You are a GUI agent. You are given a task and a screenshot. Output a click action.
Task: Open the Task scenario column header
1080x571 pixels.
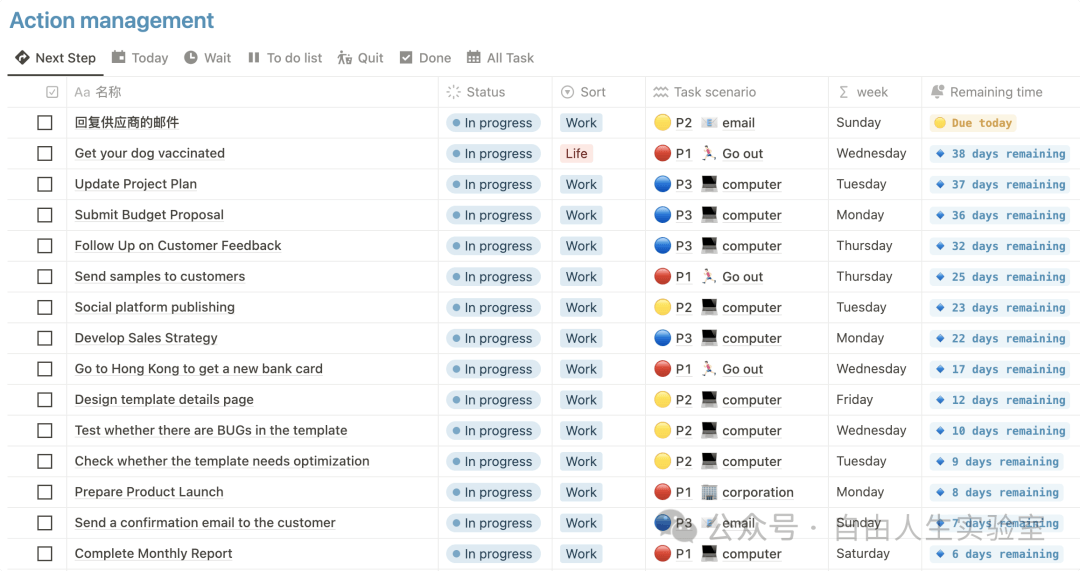pyautogui.click(x=705, y=92)
